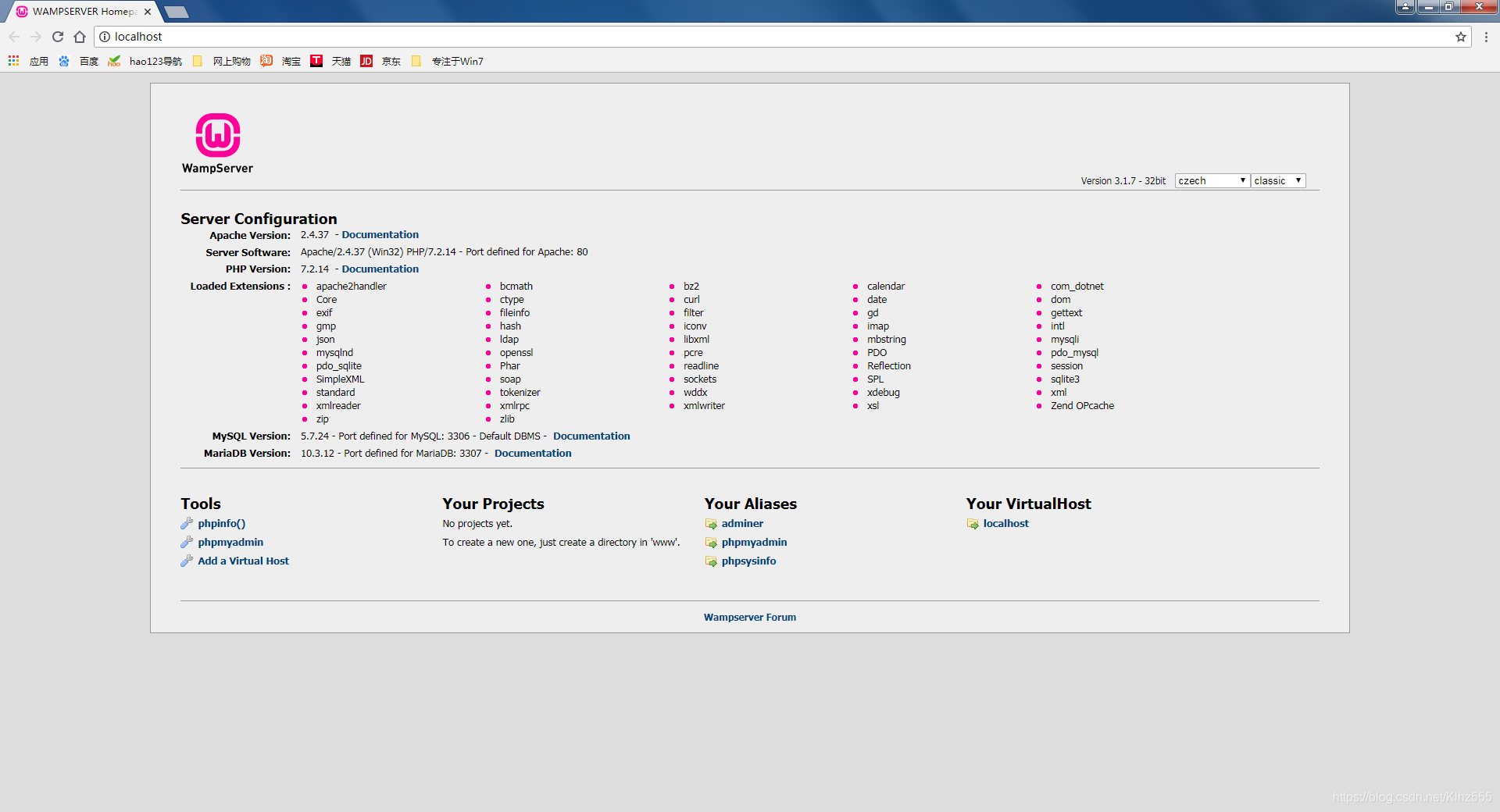Click wrench icon beside phpinfo()
The image size is (1500, 812).
tap(187, 523)
